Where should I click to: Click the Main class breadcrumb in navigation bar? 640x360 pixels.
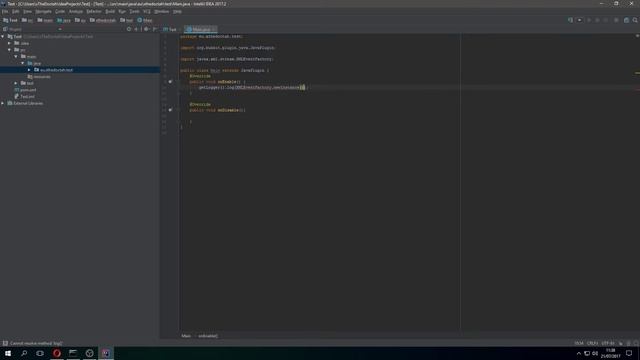[x=145, y=20]
